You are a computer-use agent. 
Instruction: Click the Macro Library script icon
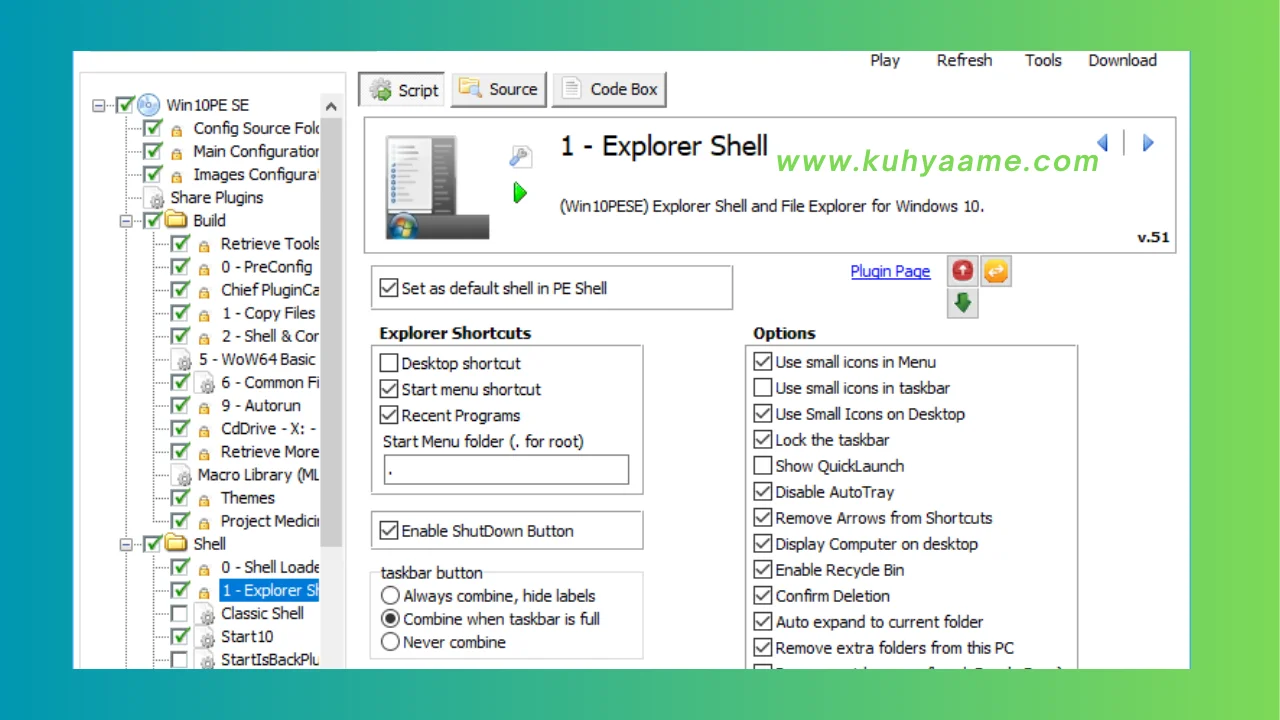coord(181,475)
